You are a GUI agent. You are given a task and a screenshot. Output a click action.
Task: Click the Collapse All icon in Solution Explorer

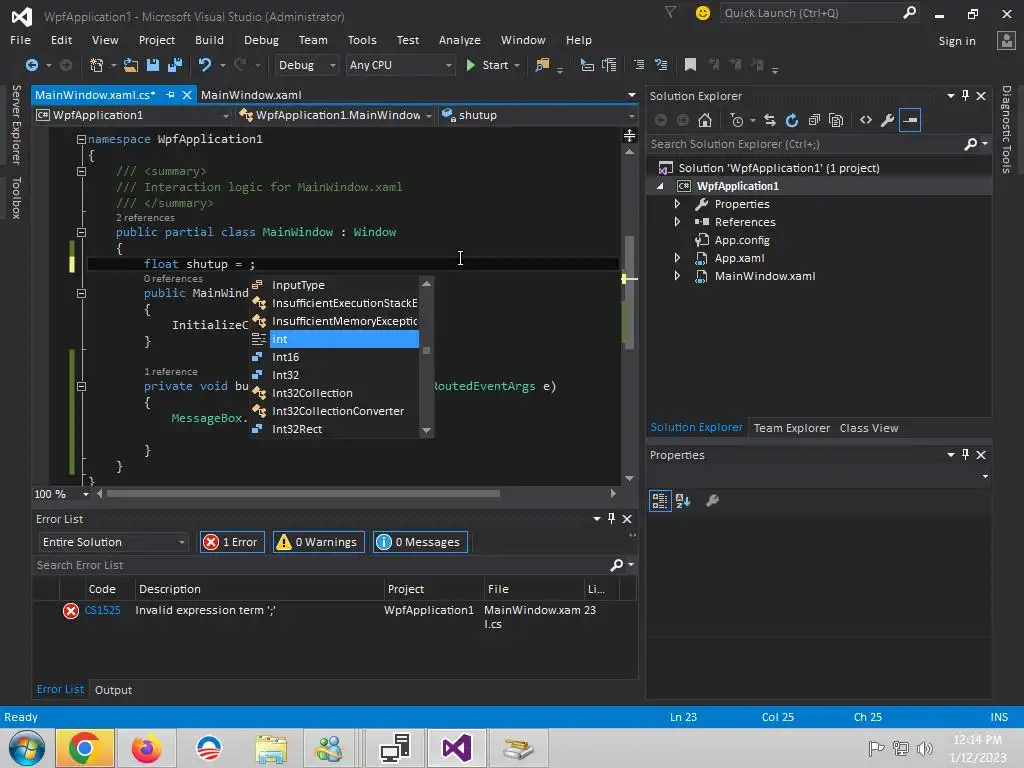click(x=814, y=120)
